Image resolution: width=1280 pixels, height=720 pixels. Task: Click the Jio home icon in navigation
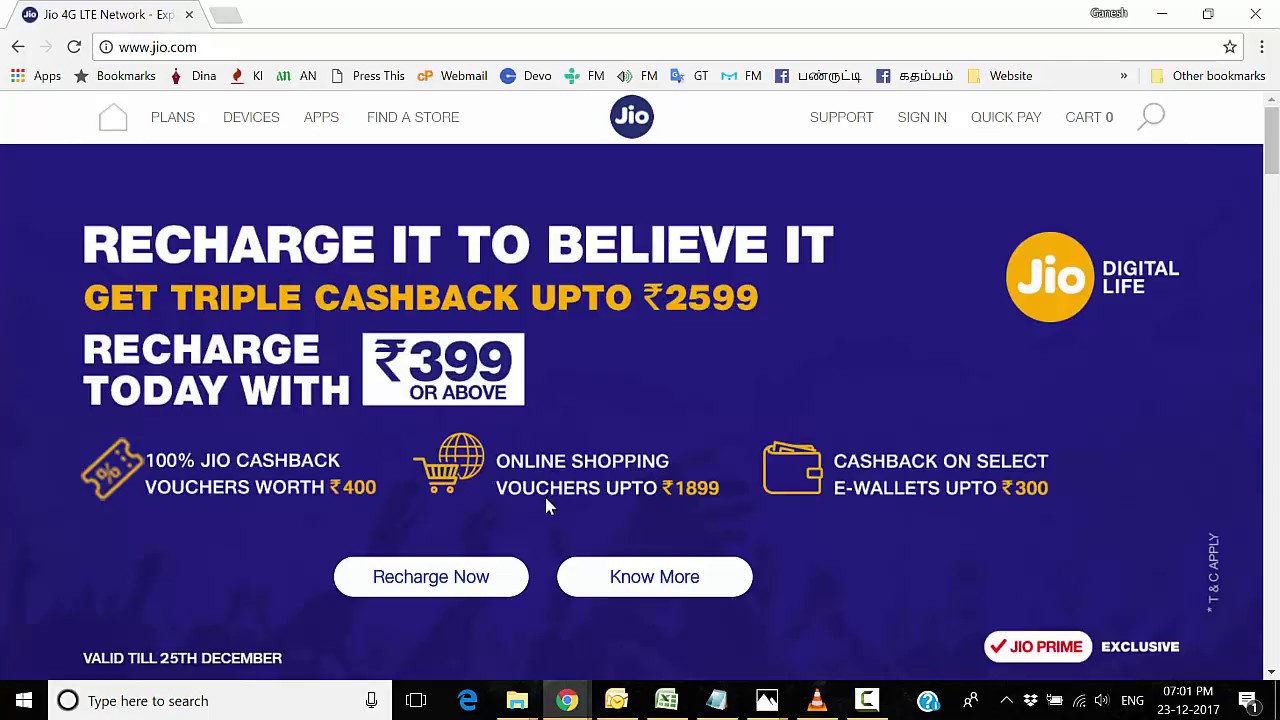click(x=113, y=117)
